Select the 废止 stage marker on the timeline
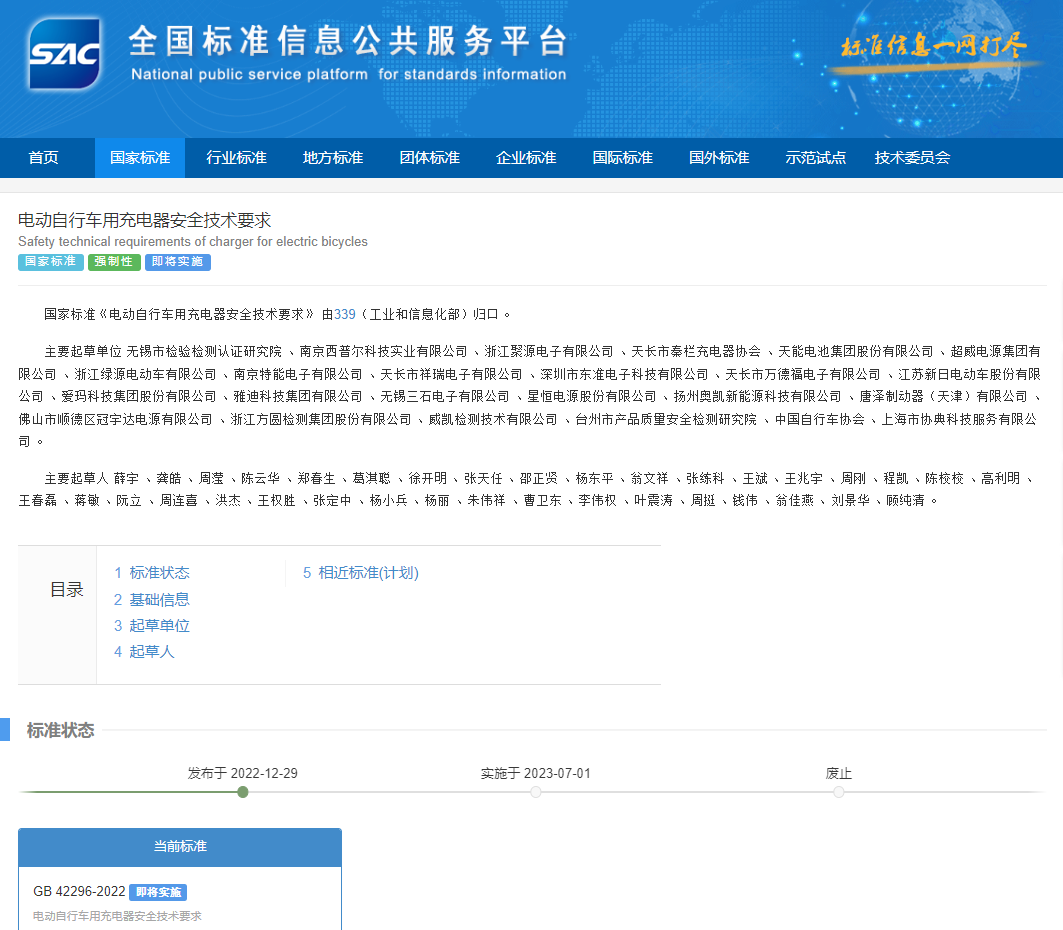This screenshot has height=930, width=1063. click(838, 791)
